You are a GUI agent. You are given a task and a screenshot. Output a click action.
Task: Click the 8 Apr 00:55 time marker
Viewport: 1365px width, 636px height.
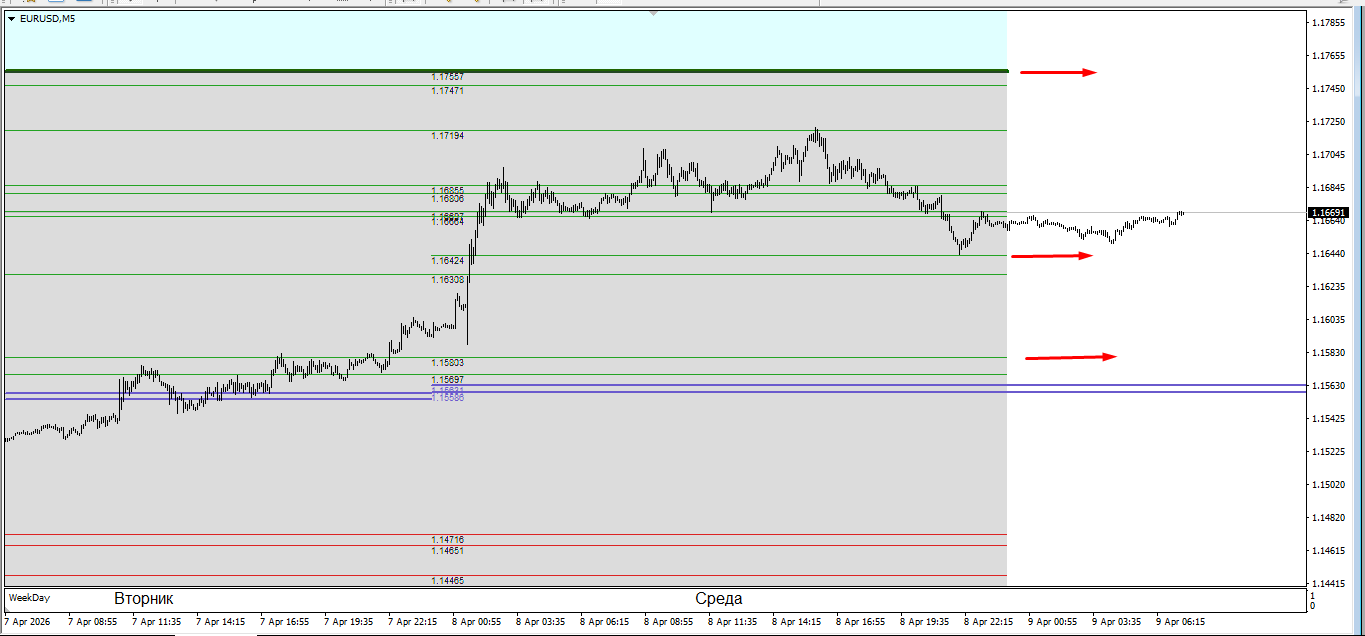click(476, 622)
